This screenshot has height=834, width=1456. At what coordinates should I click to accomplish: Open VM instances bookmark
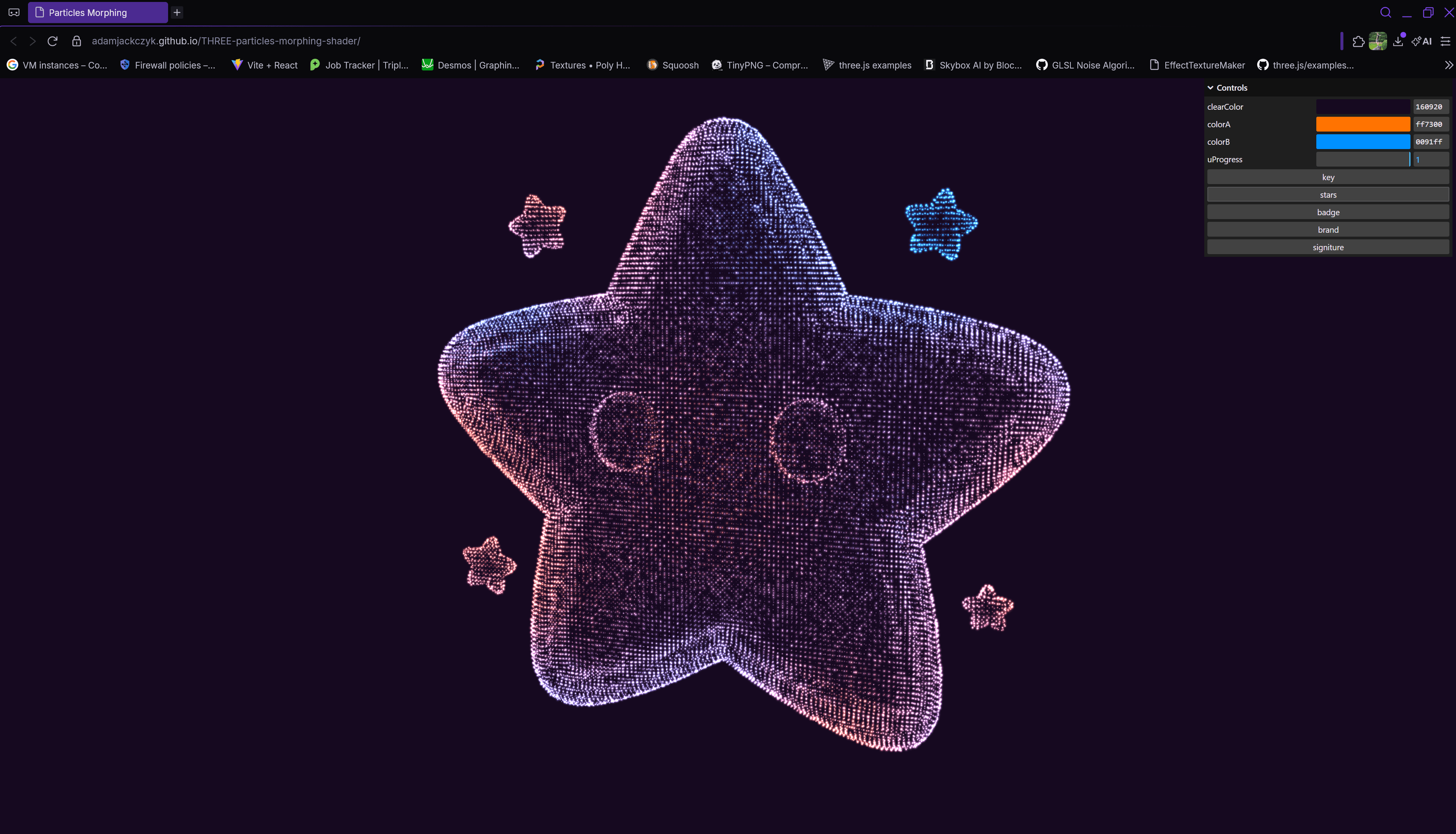coord(57,65)
